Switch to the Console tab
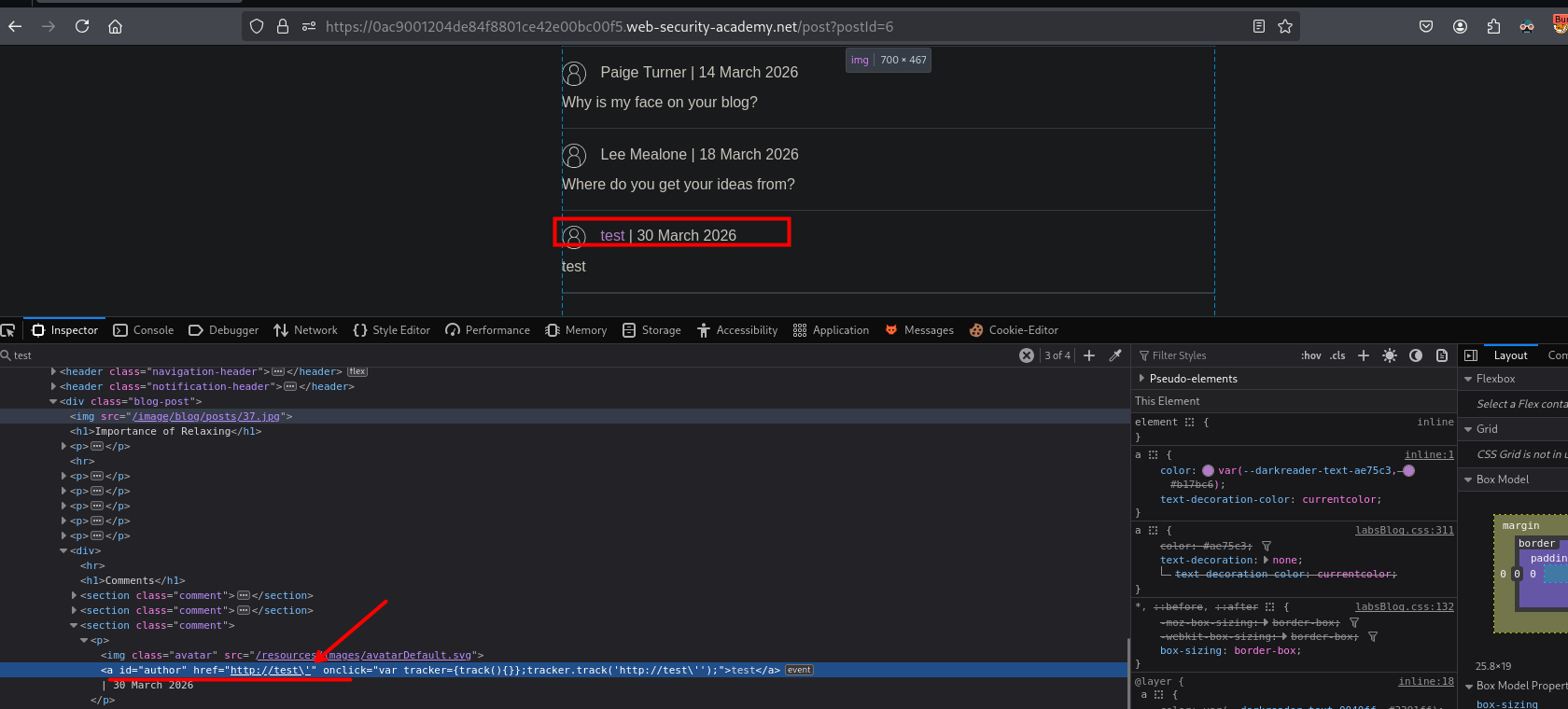The width and height of the screenshot is (1568, 709). click(x=144, y=330)
